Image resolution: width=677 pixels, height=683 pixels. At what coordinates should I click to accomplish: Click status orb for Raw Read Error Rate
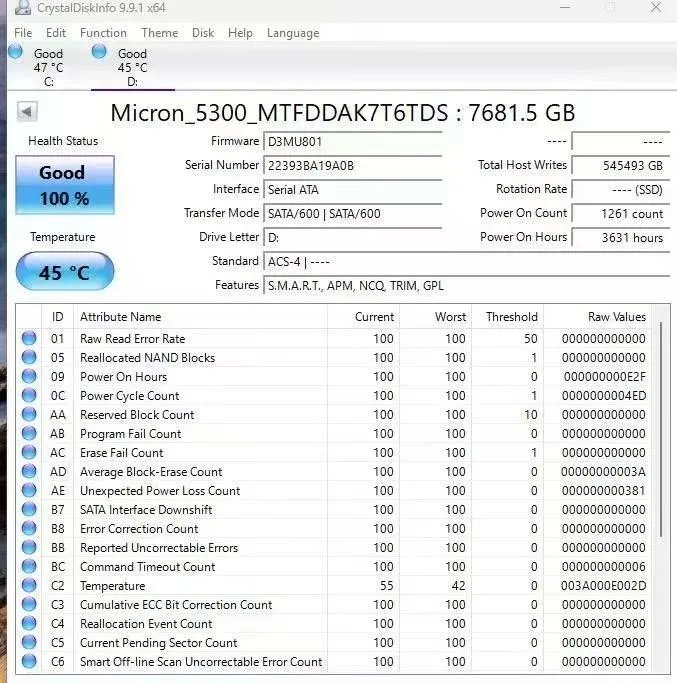[29, 338]
